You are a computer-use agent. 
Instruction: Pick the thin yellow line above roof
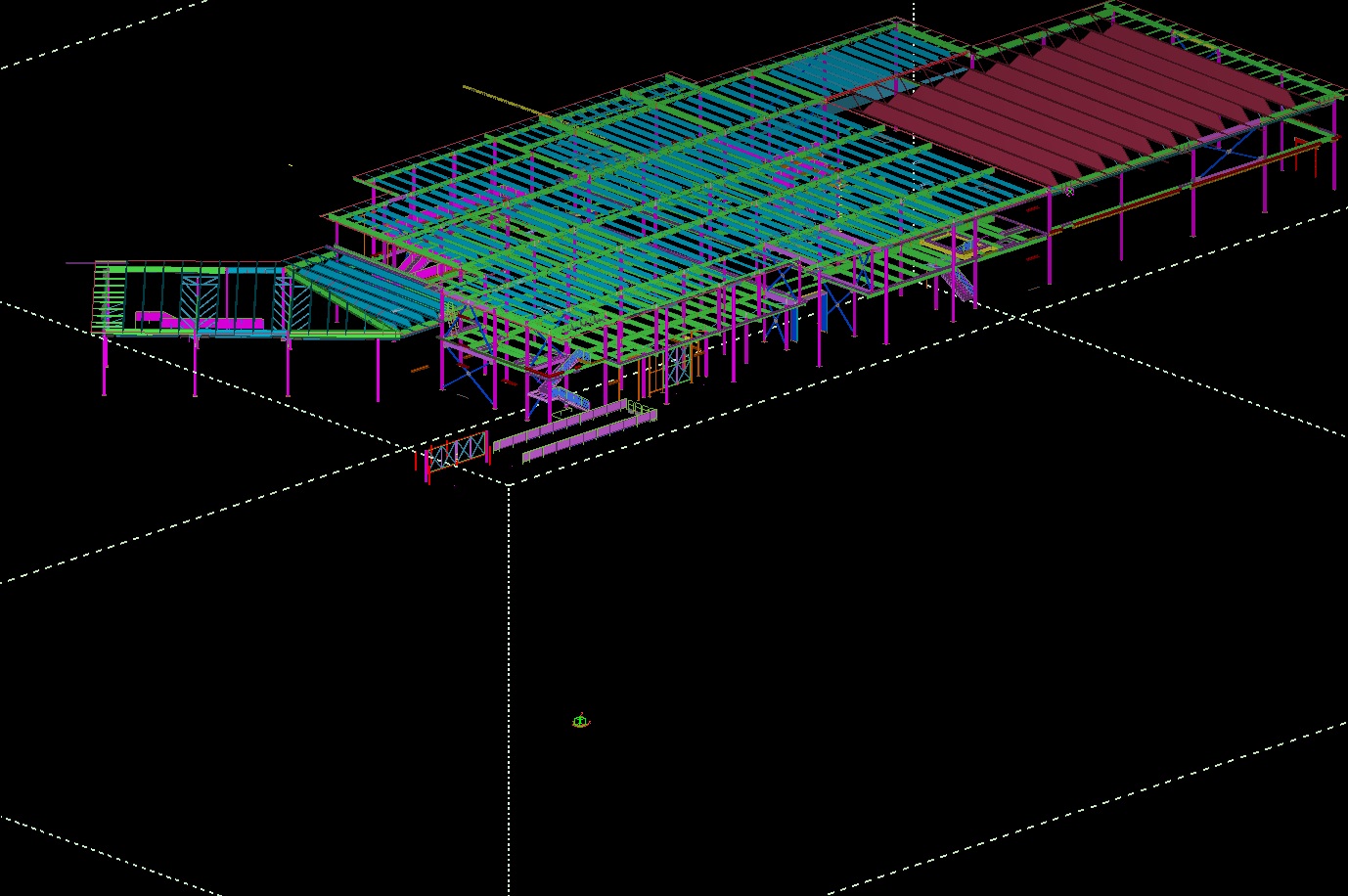(x=499, y=98)
